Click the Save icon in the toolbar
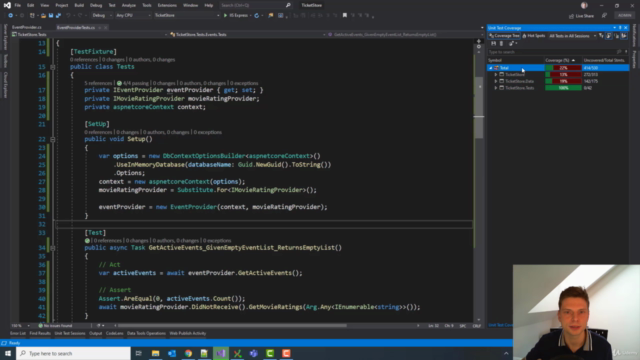This screenshot has width=640, height=360. pos(51,16)
